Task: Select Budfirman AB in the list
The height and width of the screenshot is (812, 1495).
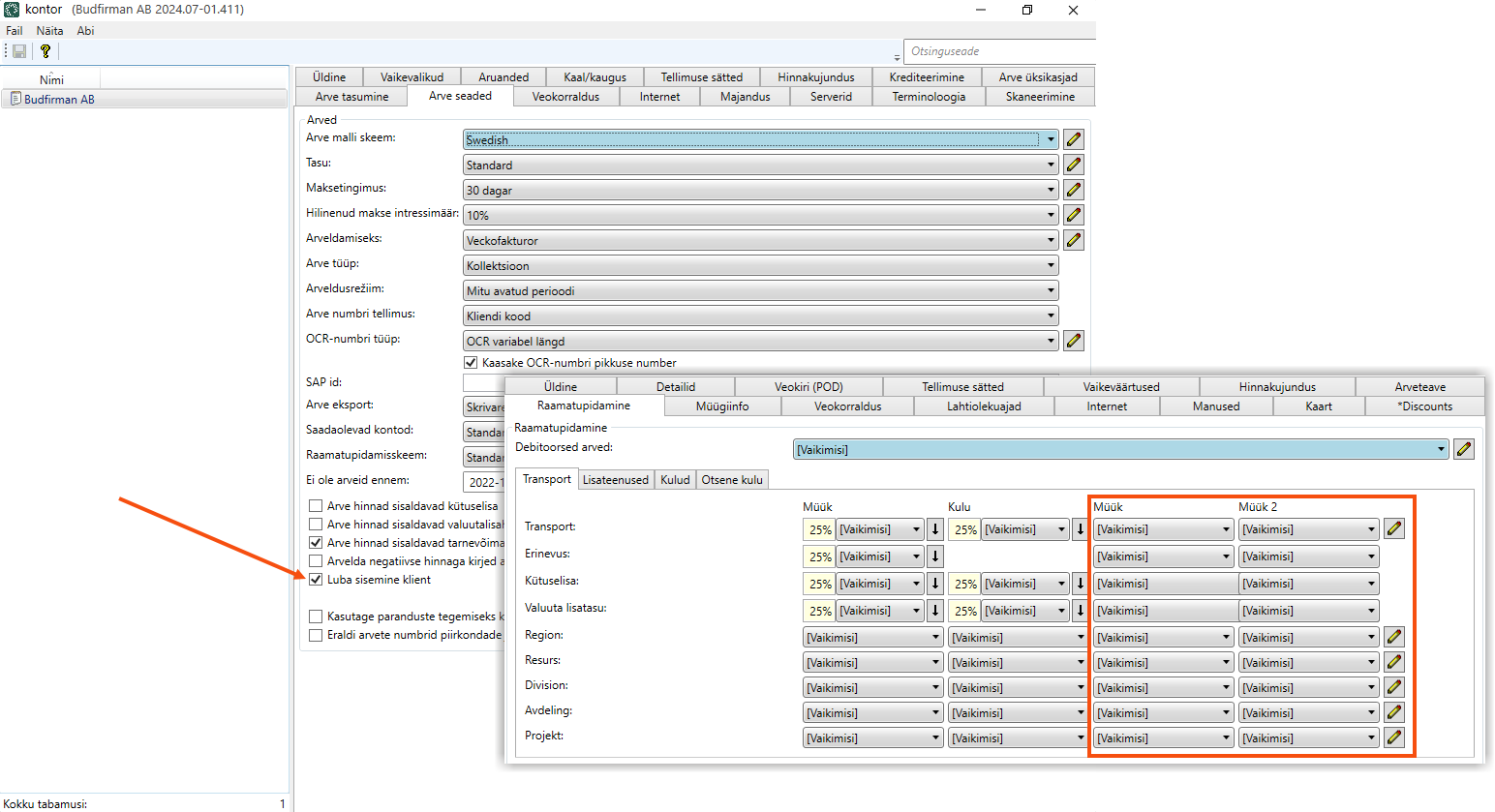Action: [x=59, y=100]
